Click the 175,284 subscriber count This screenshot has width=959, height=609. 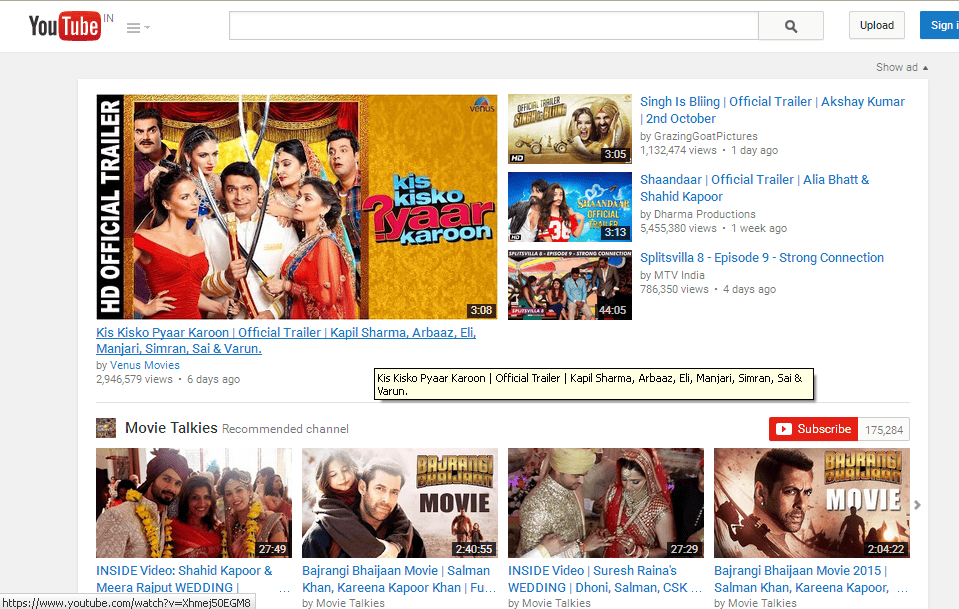[884, 430]
